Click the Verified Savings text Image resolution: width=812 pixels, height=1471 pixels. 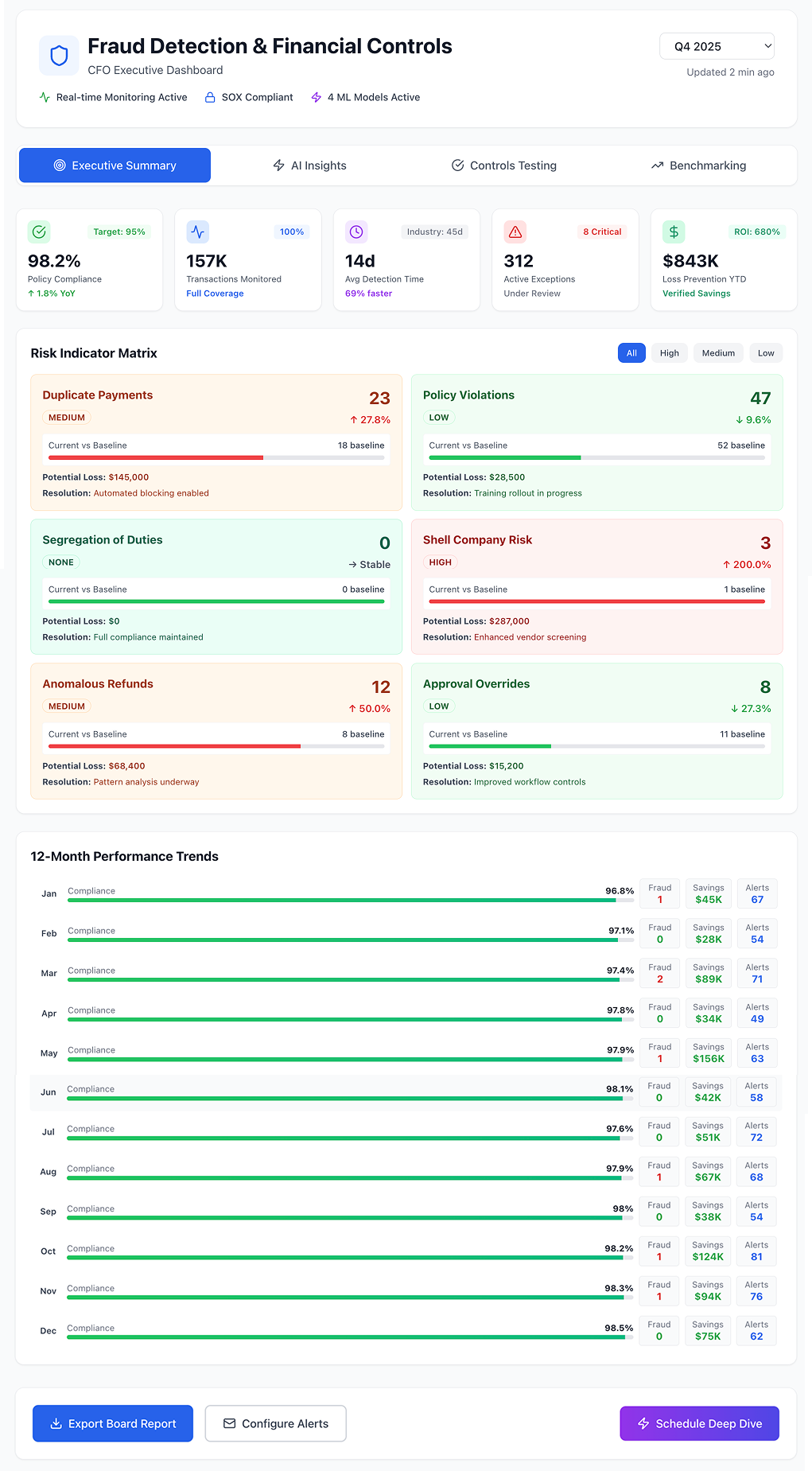697,294
